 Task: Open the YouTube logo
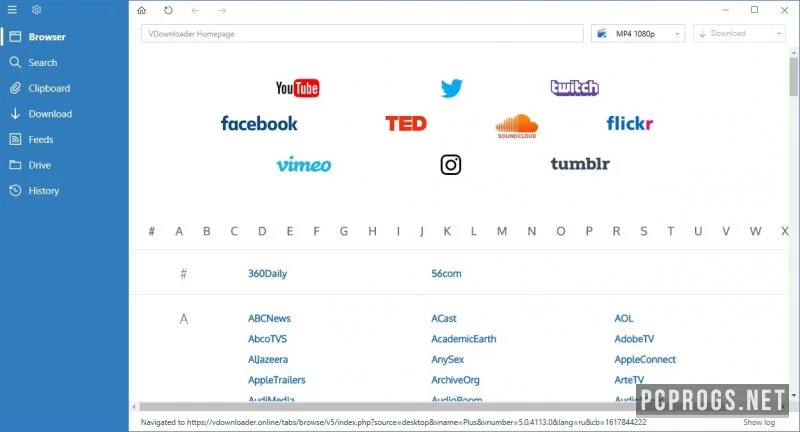pyautogui.click(x=297, y=88)
